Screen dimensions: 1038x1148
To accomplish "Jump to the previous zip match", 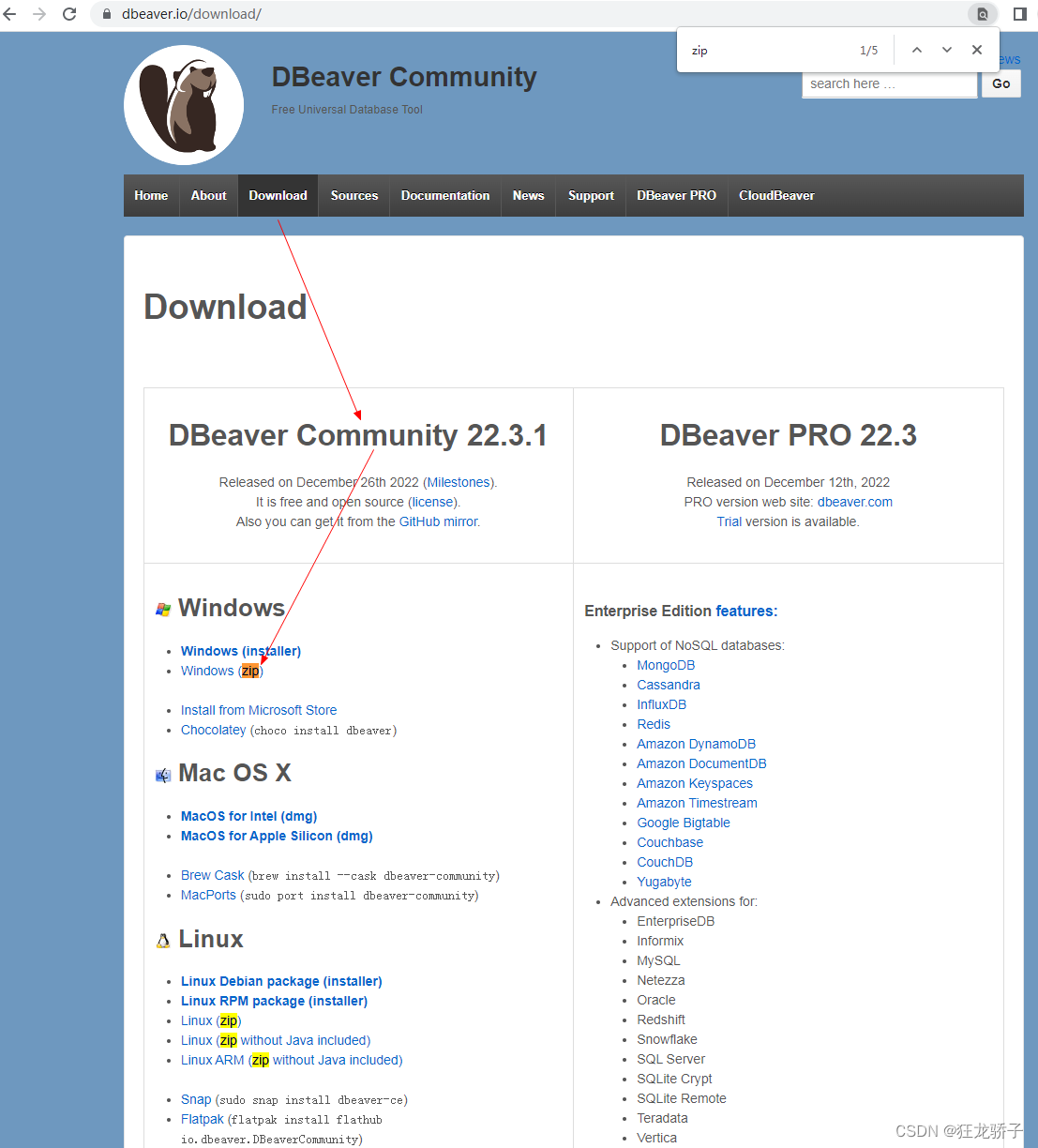I will click(916, 50).
